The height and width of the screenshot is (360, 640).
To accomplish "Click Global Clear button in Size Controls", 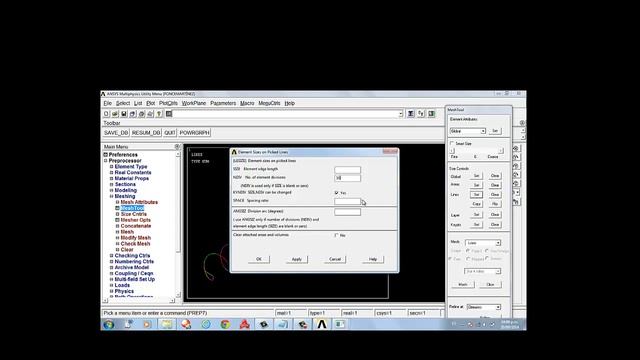I will [x=495, y=176].
